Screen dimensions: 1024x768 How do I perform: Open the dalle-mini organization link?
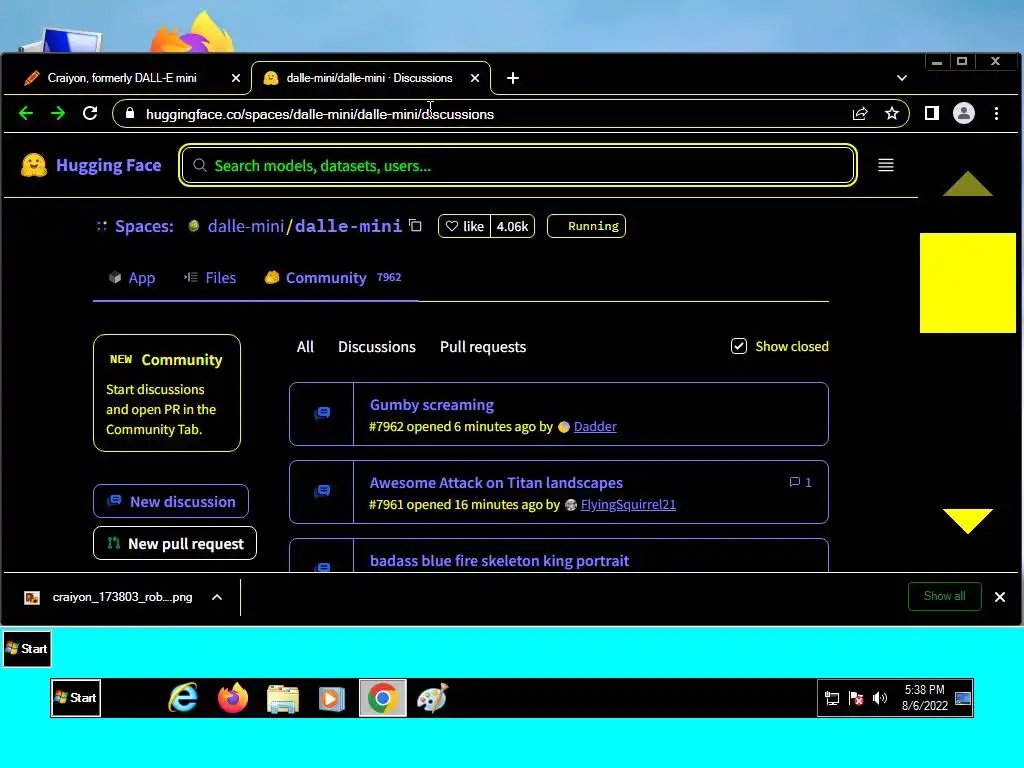click(246, 226)
